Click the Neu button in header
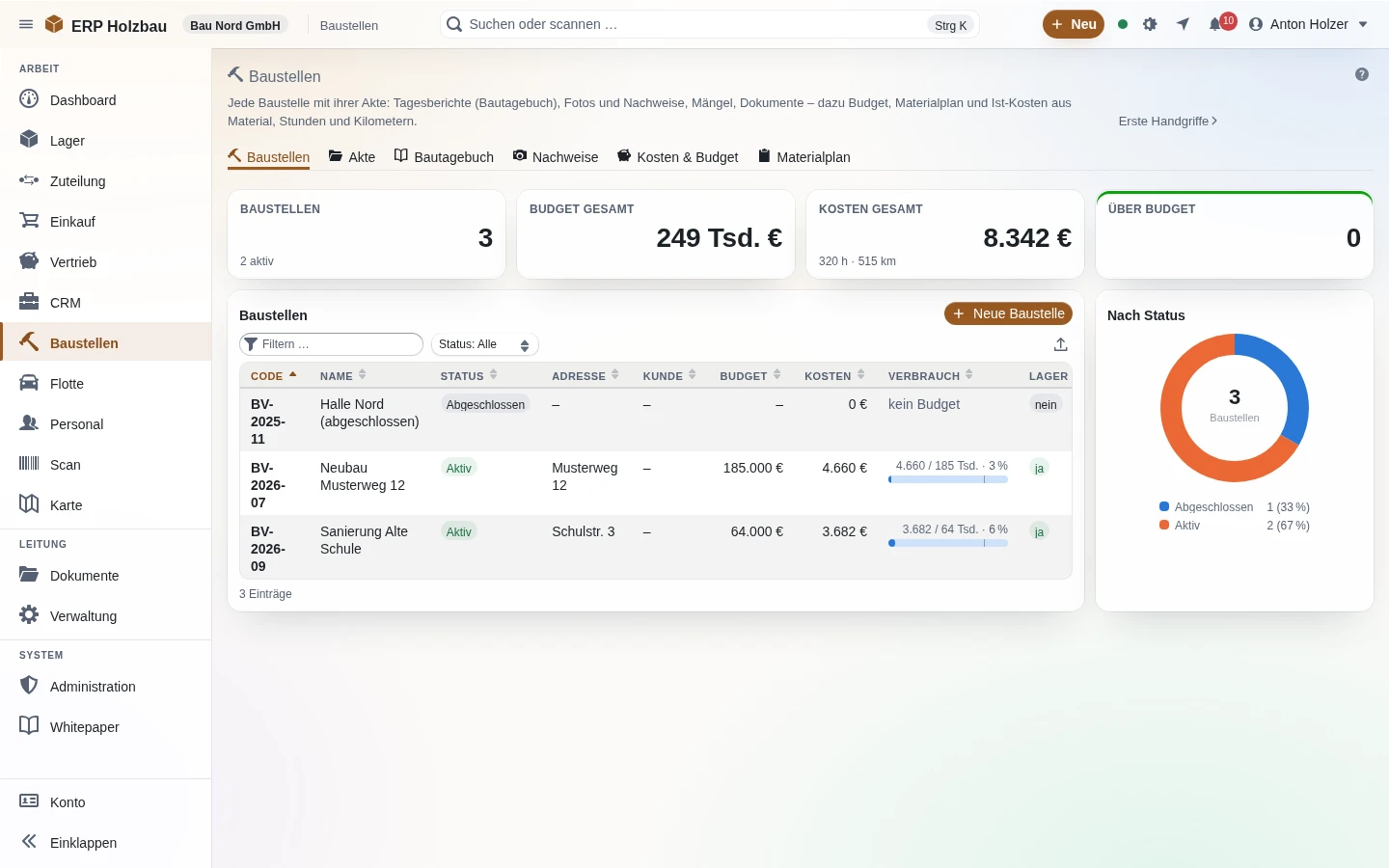 point(1074,24)
